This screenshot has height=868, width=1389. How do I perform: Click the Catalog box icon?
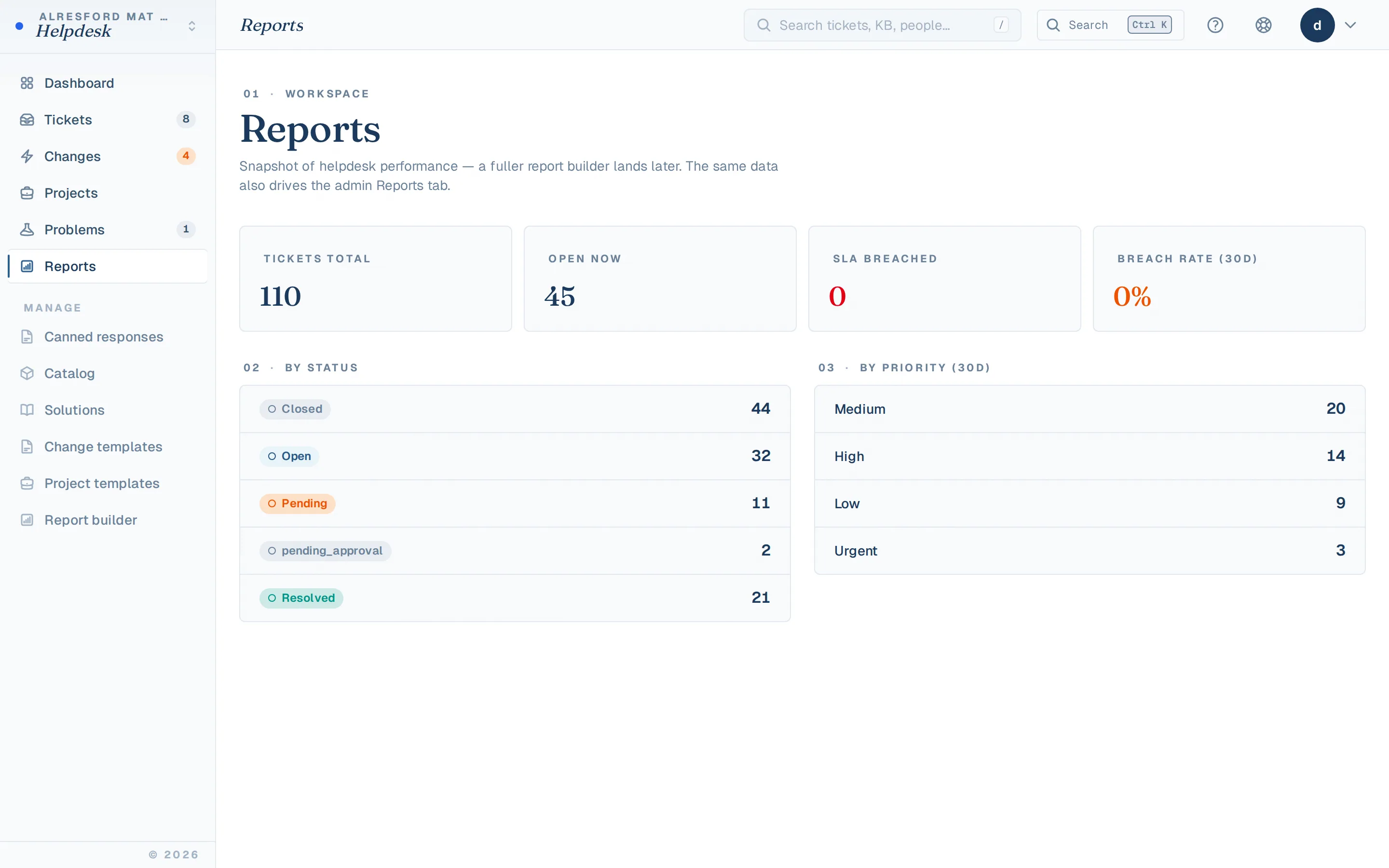click(x=27, y=374)
